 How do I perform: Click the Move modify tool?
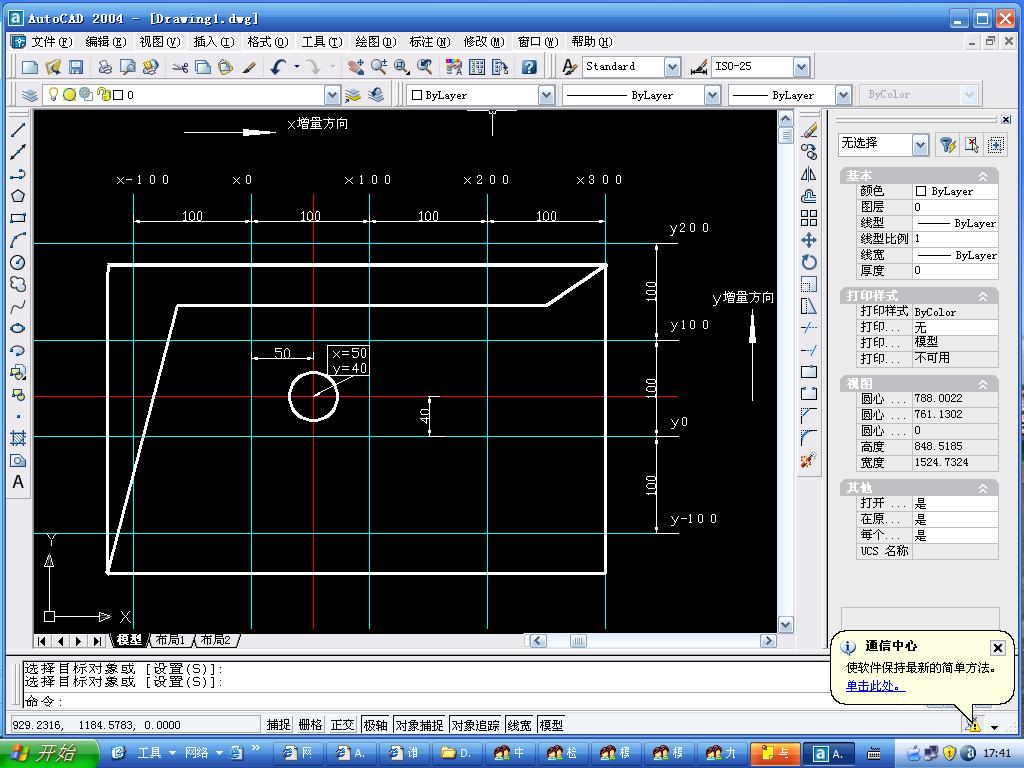(809, 240)
